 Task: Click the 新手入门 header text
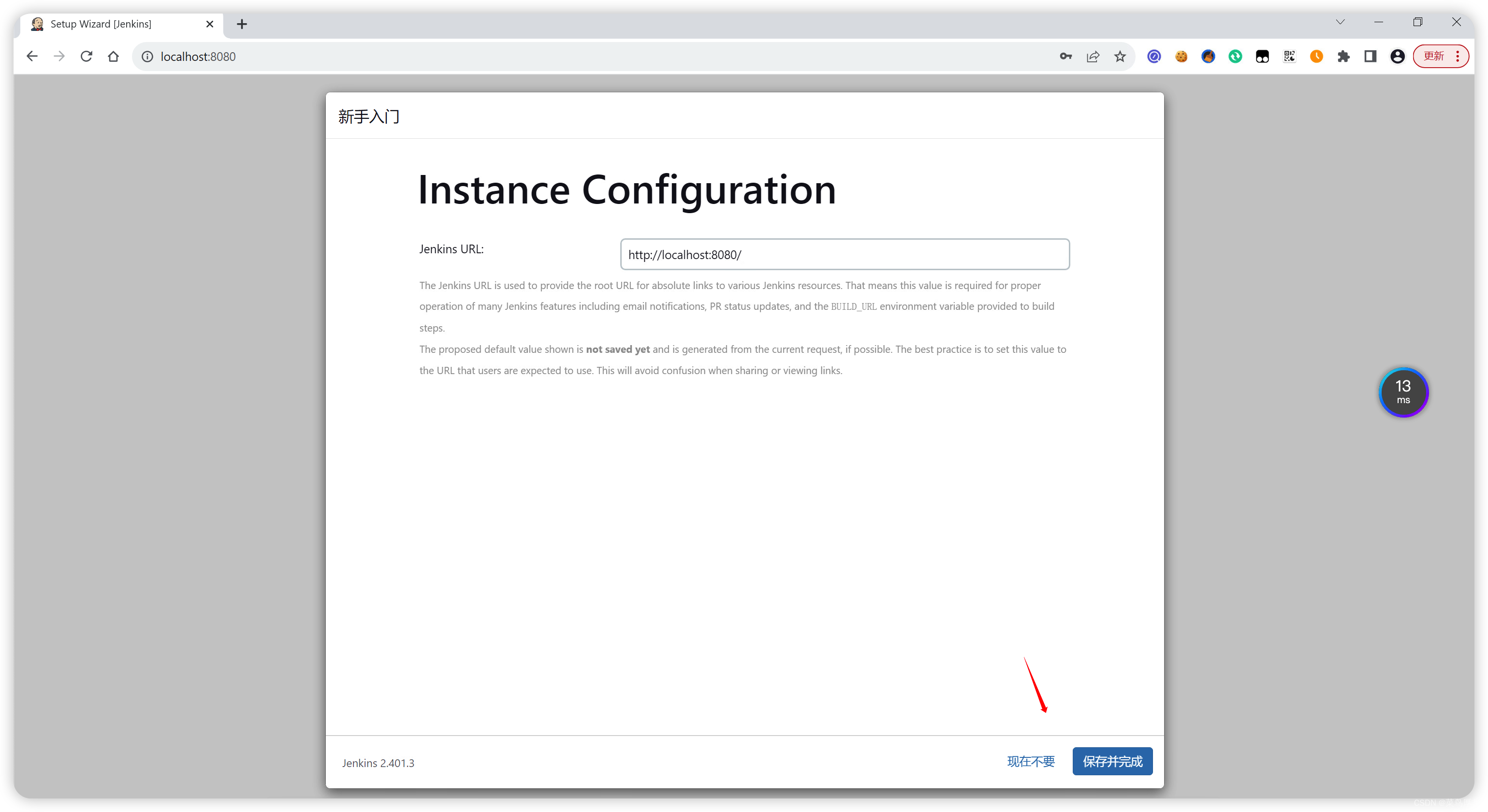[368, 116]
